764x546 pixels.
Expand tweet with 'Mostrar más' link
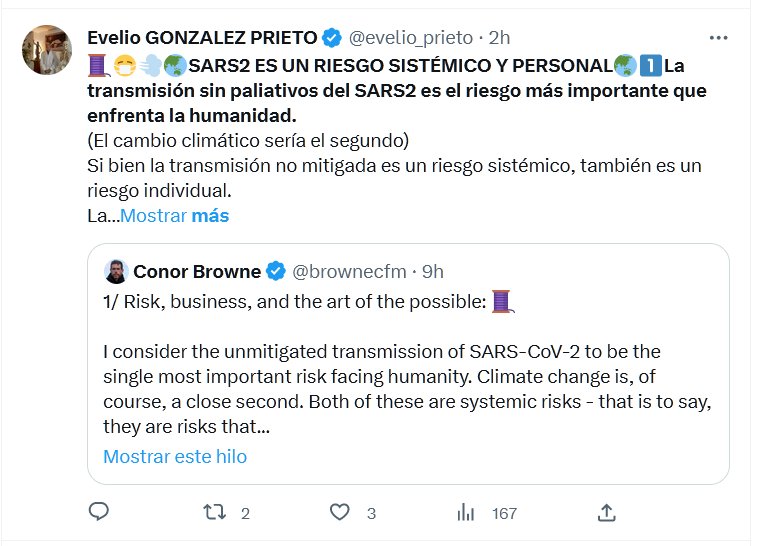pyautogui.click(x=174, y=215)
